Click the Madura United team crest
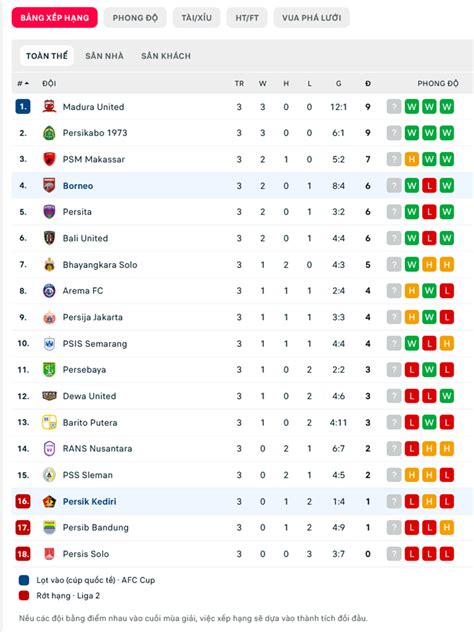 49,107
